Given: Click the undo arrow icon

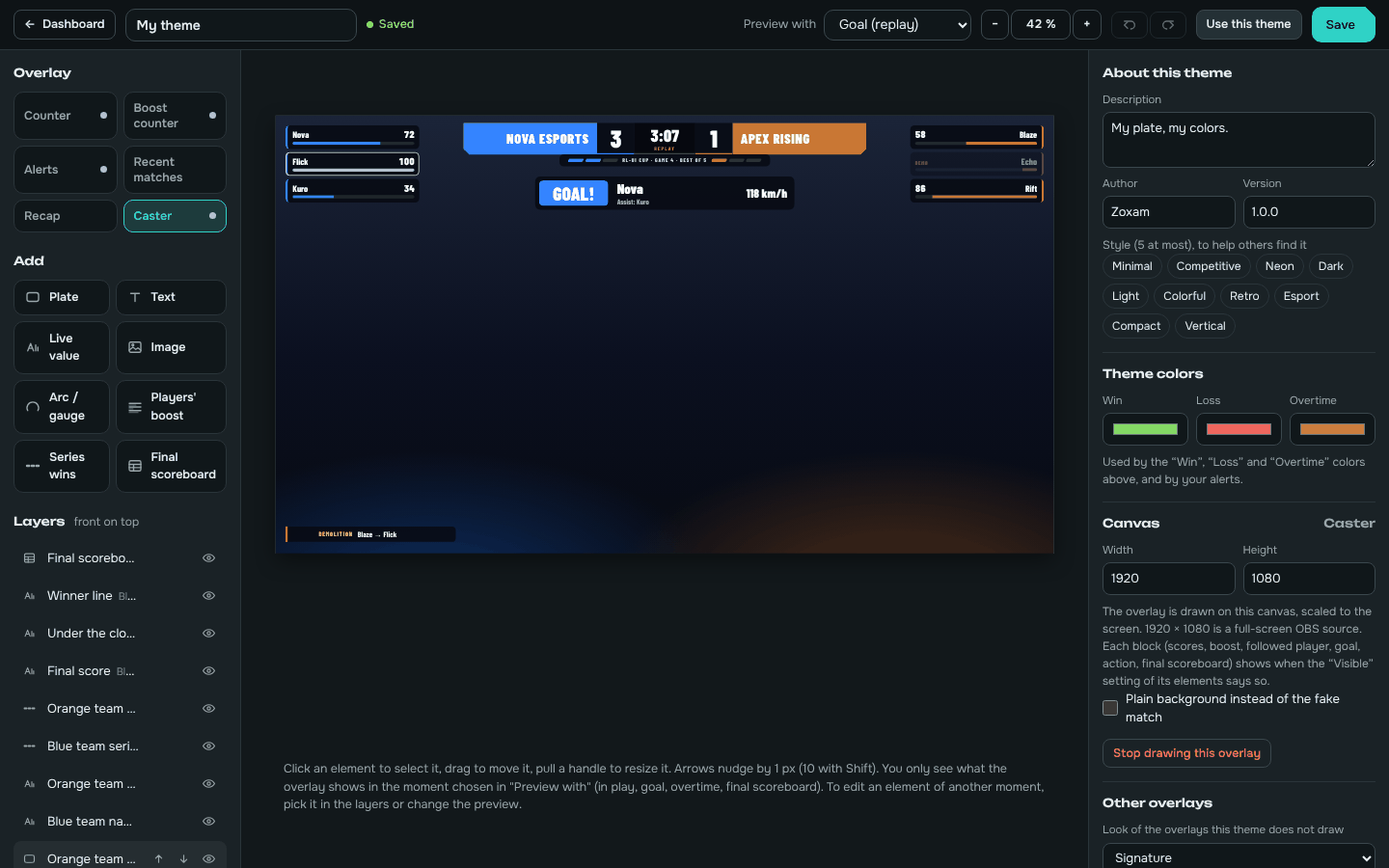Looking at the screenshot, I should tap(1130, 24).
